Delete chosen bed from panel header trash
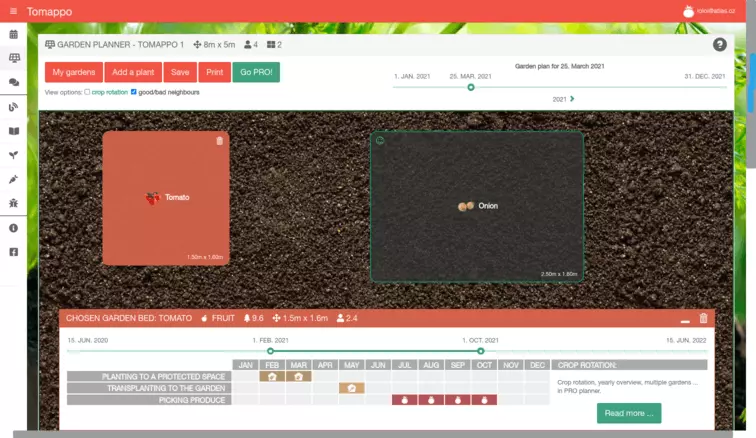 703,318
